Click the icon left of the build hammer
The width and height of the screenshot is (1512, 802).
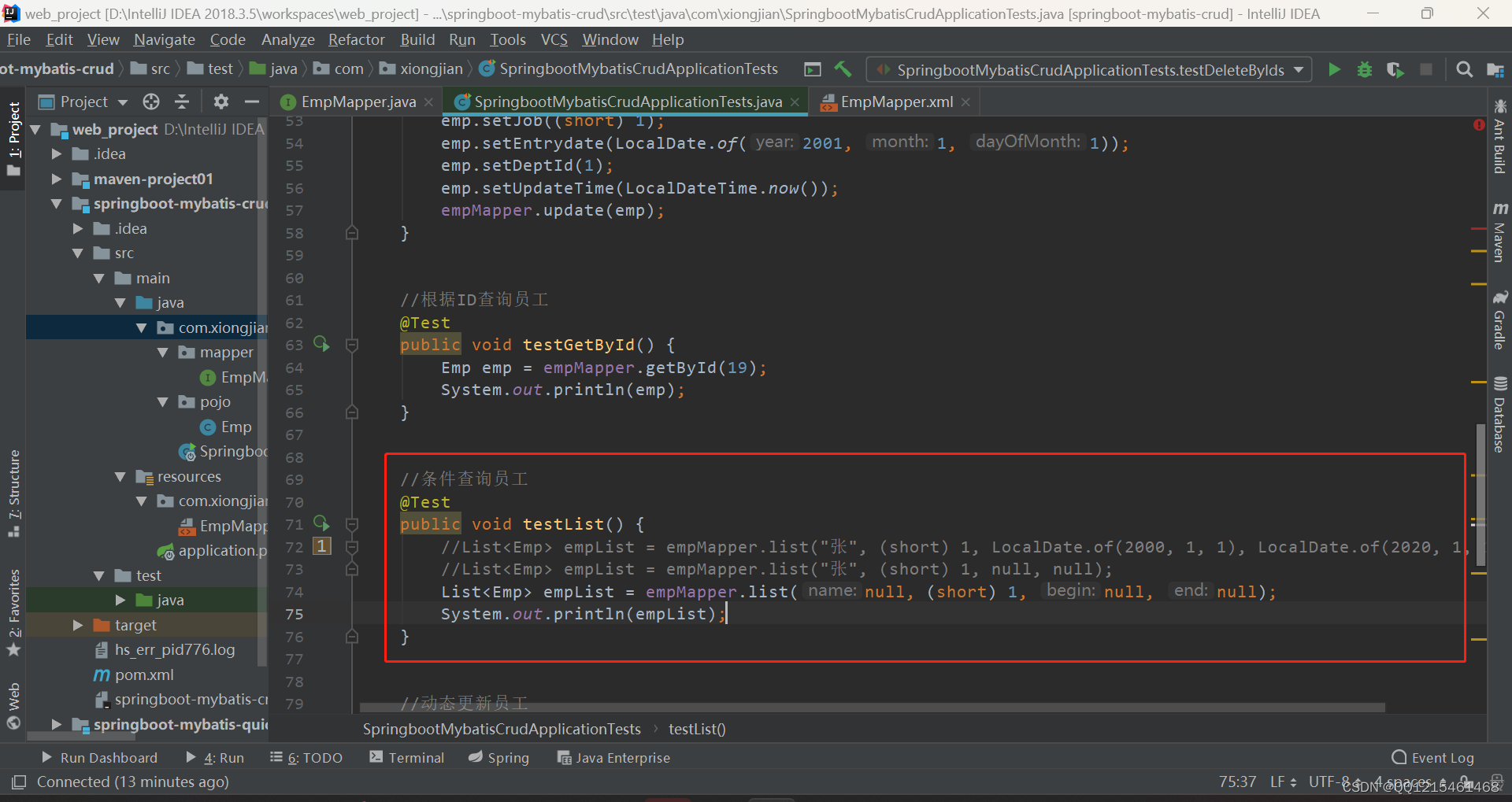pyautogui.click(x=813, y=69)
